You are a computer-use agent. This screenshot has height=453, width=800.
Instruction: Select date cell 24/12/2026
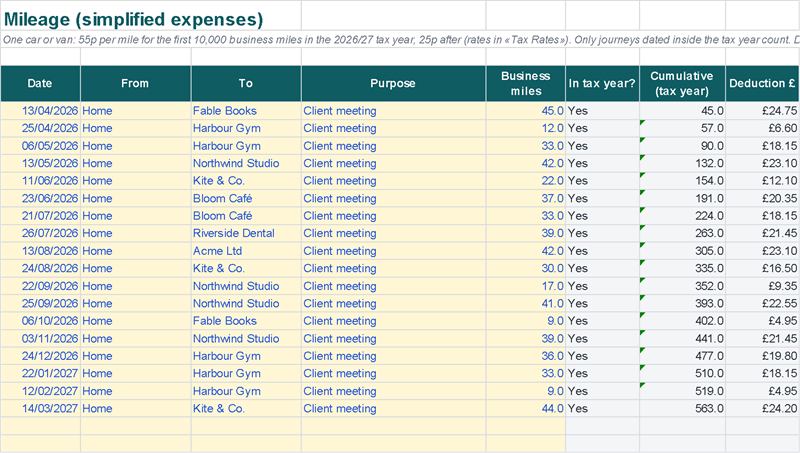tap(40, 356)
